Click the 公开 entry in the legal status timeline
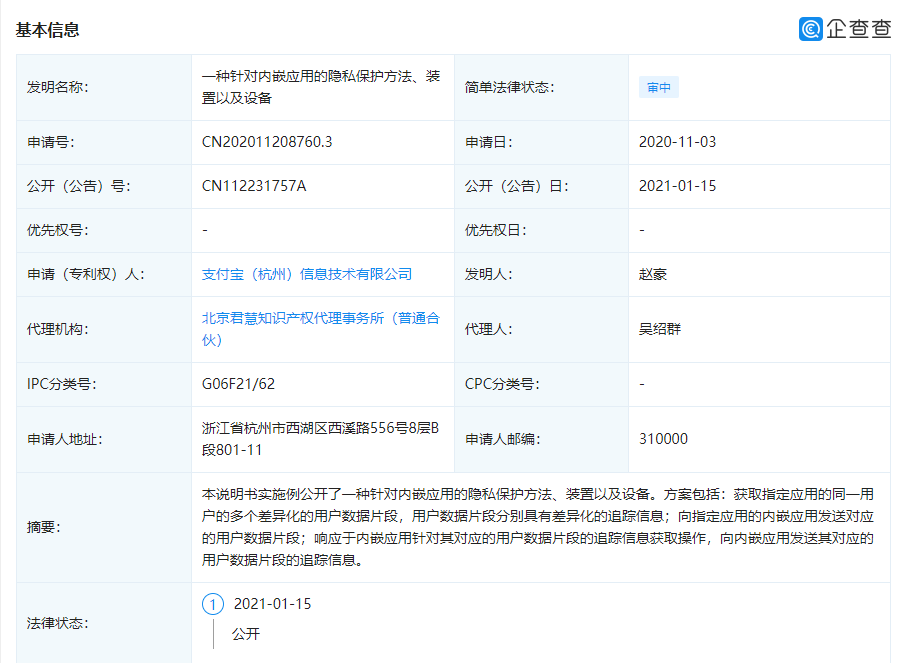 [x=246, y=634]
